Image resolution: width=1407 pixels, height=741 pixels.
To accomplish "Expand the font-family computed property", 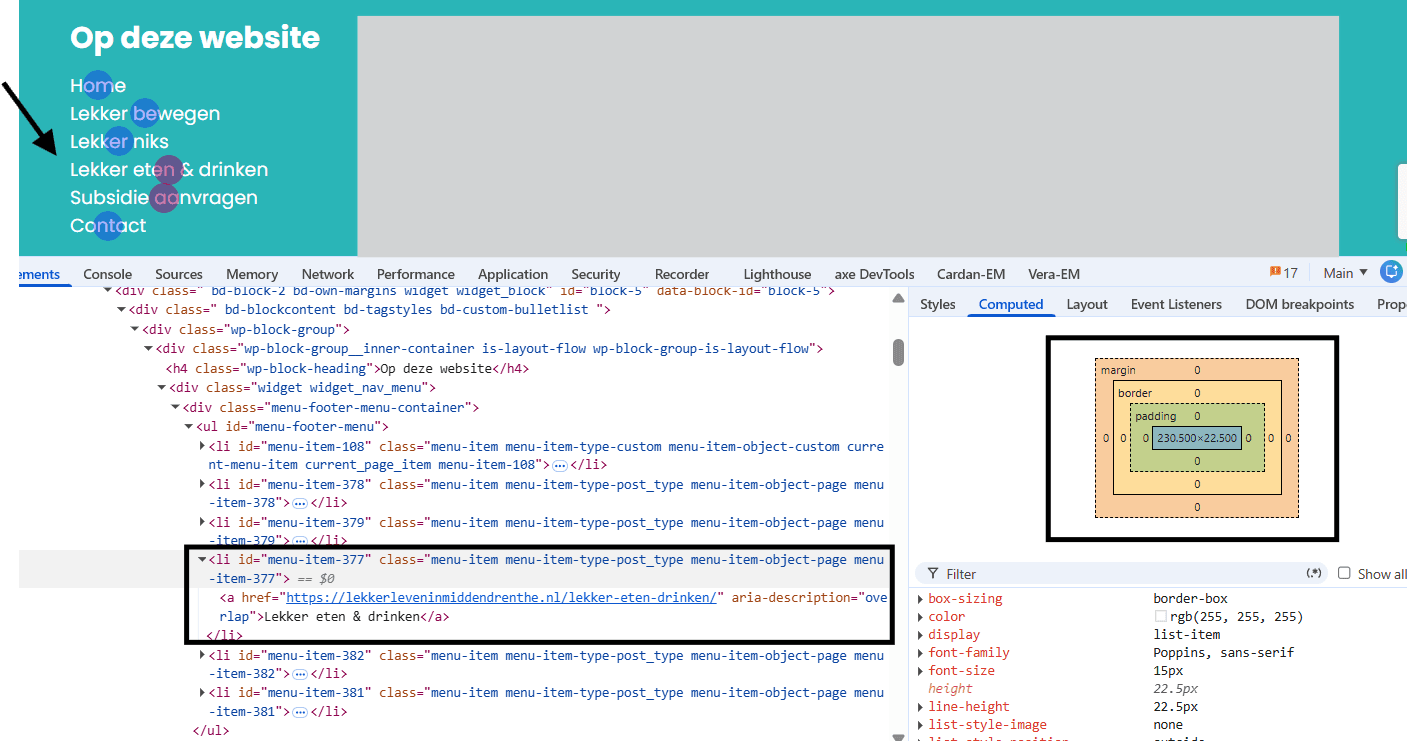I will tap(921, 653).
